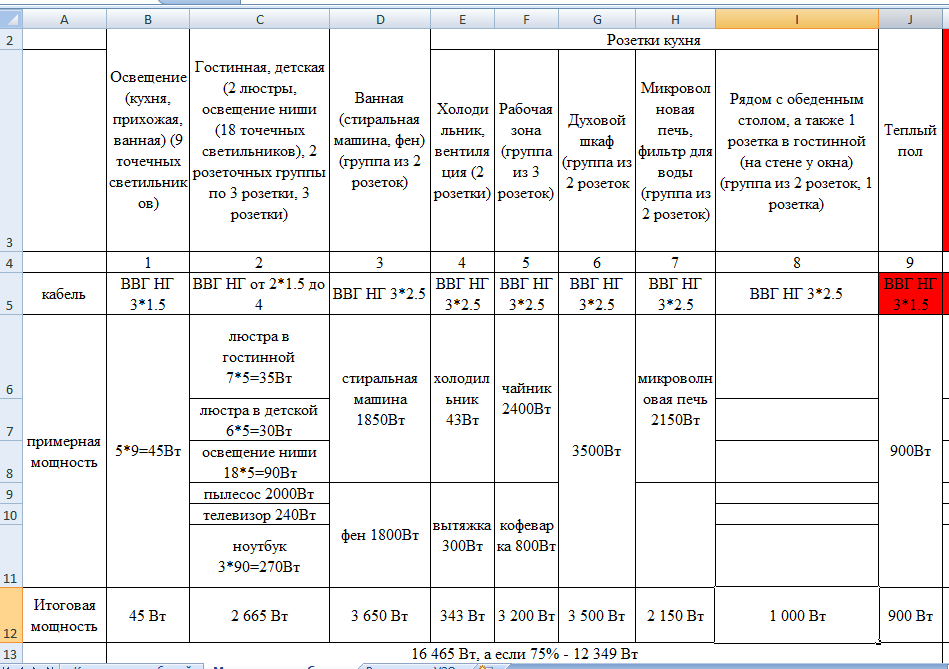The width and height of the screenshot is (949, 669).
Task: Select column H header
Action: pos(675,19)
